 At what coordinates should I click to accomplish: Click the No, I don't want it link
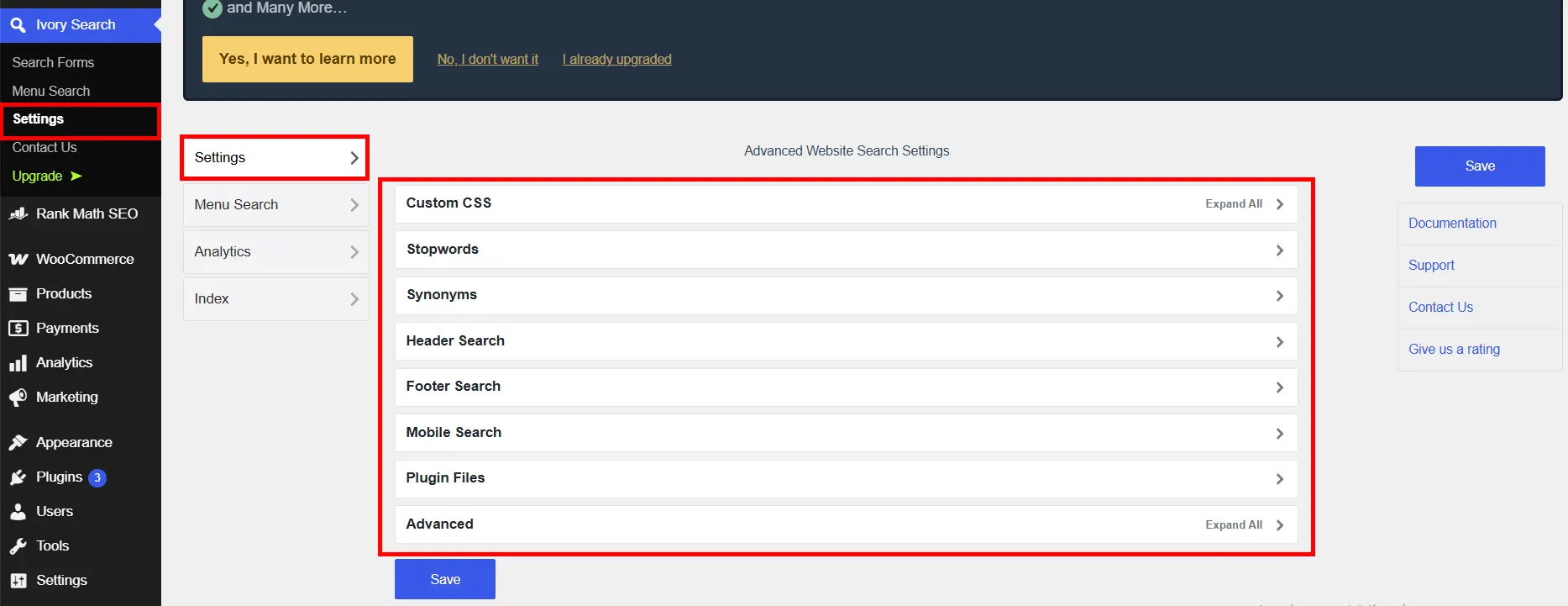pyautogui.click(x=488, y=60)
